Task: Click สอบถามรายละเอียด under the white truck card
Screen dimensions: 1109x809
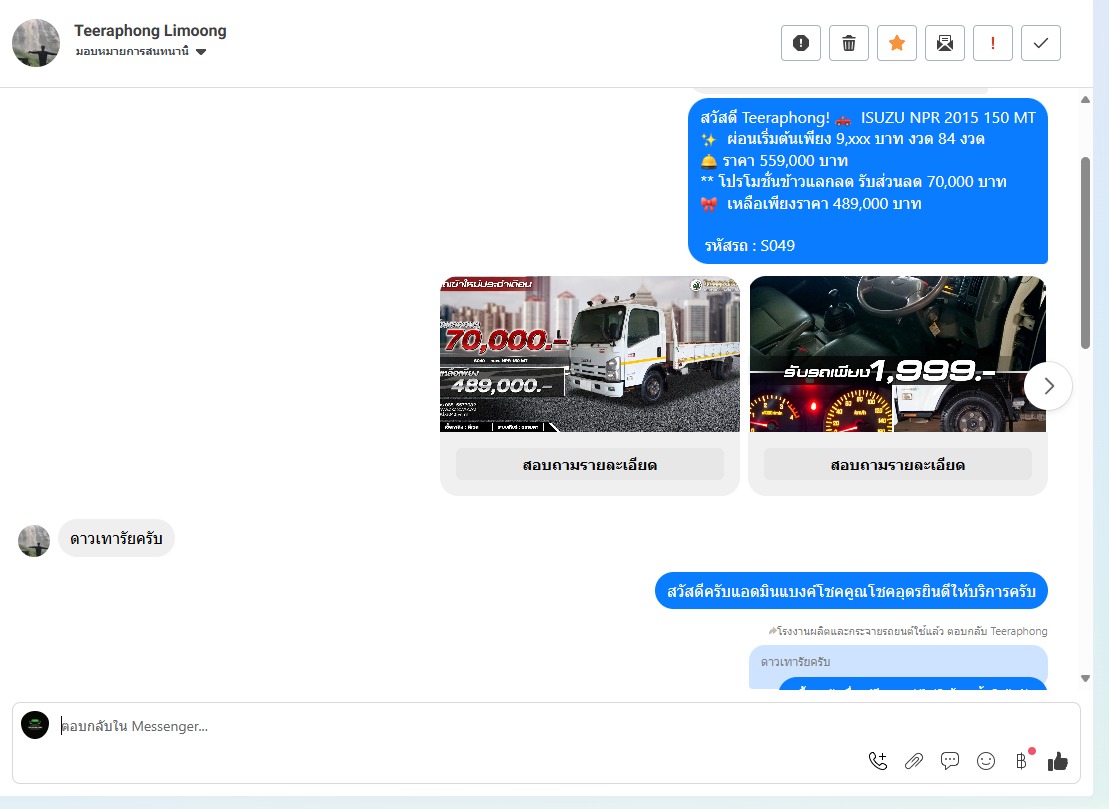Action: [590, 465]
